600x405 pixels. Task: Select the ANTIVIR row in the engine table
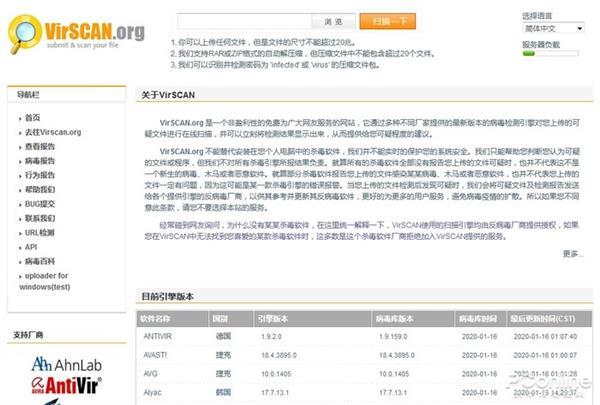pyautogui.click(x=364, y=336)
